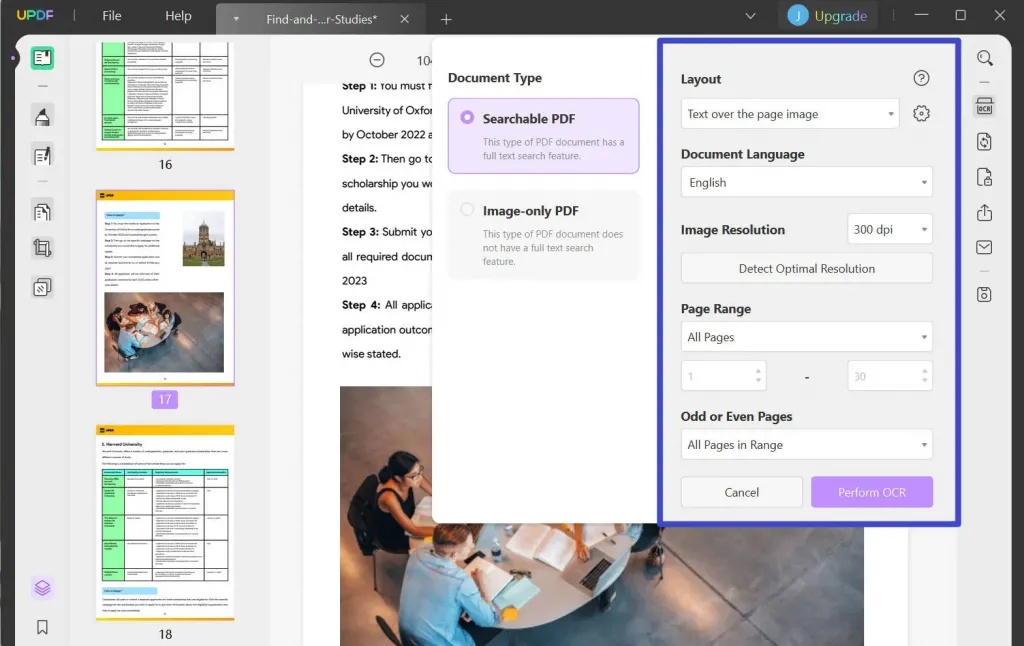Open the File menu
Viewport: 1024px width, 646px height.
(112, 16)
